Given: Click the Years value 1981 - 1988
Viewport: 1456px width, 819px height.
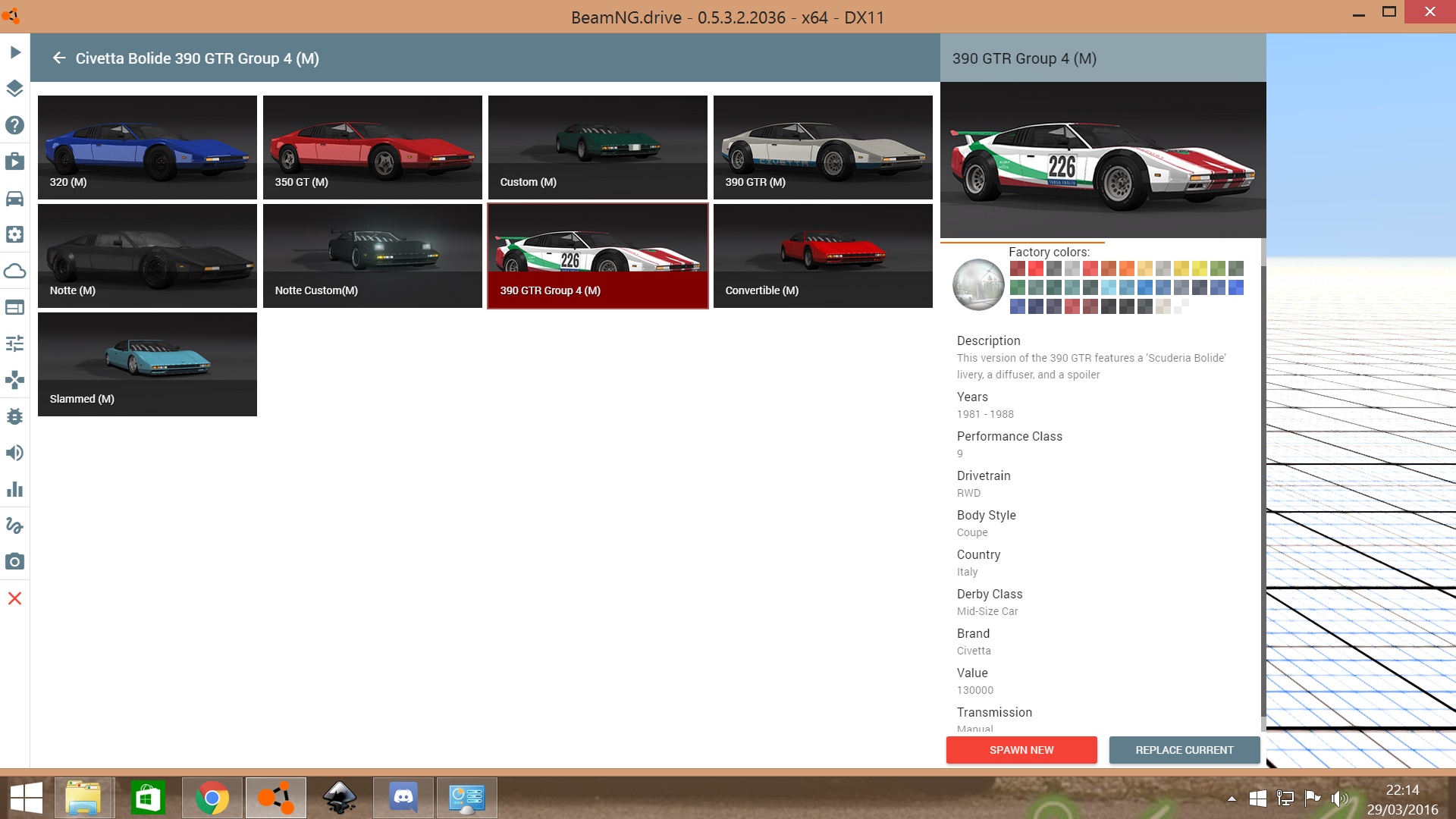Looking at the screenshot, I should [985, 414].
